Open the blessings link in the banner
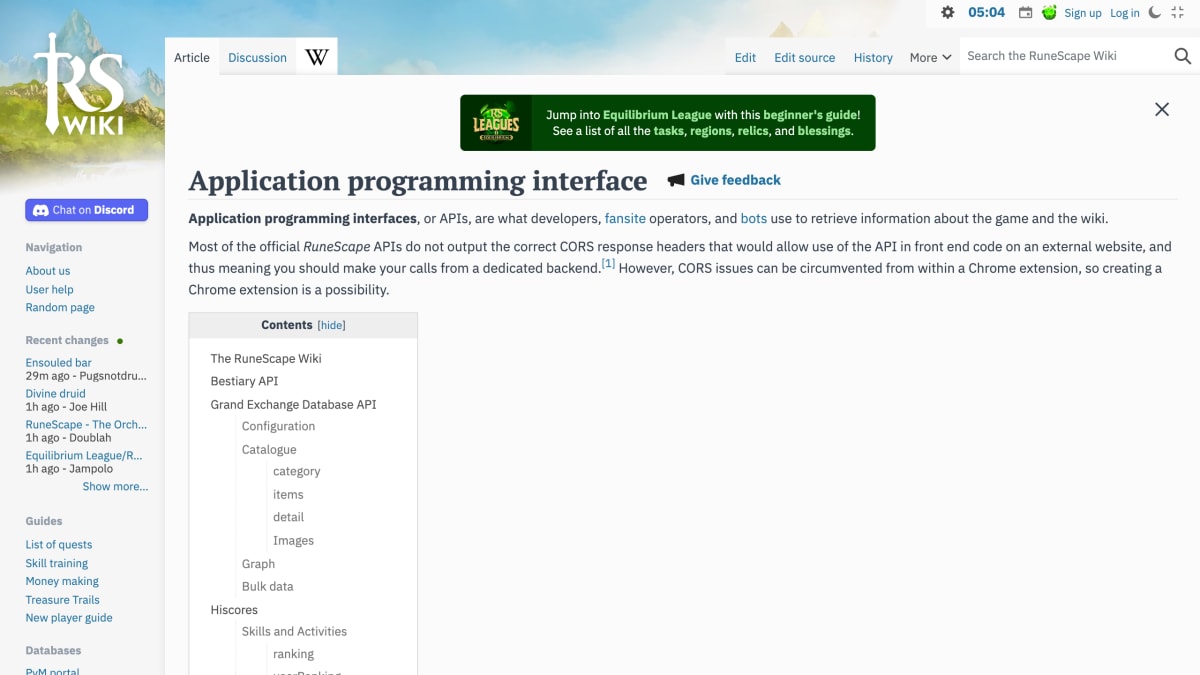The height and width of the screenshot is (675, 1200). [824, 131]
